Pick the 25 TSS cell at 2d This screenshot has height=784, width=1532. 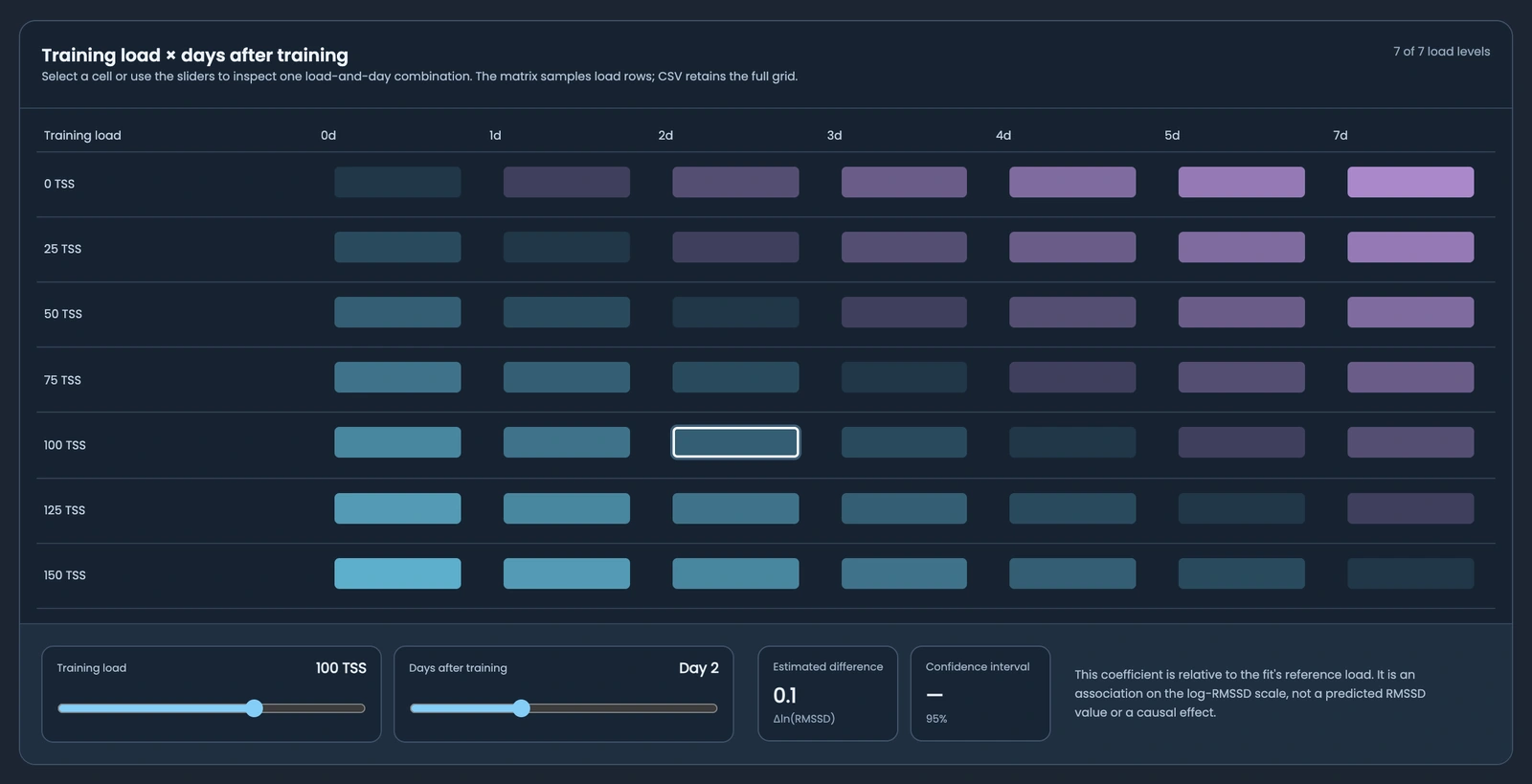tap(735, 247)
